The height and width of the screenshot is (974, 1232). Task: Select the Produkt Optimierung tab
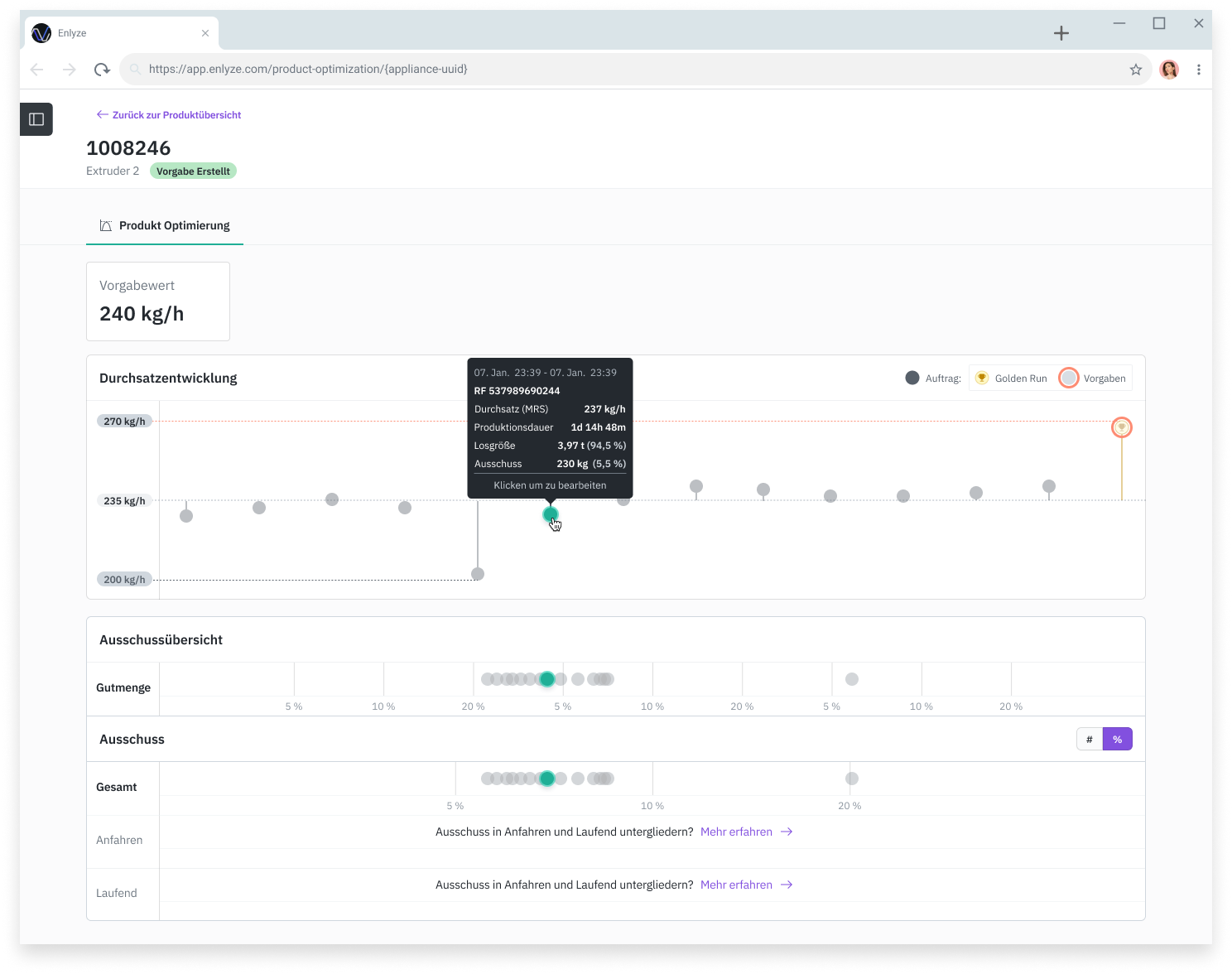[x=165, y=226]
